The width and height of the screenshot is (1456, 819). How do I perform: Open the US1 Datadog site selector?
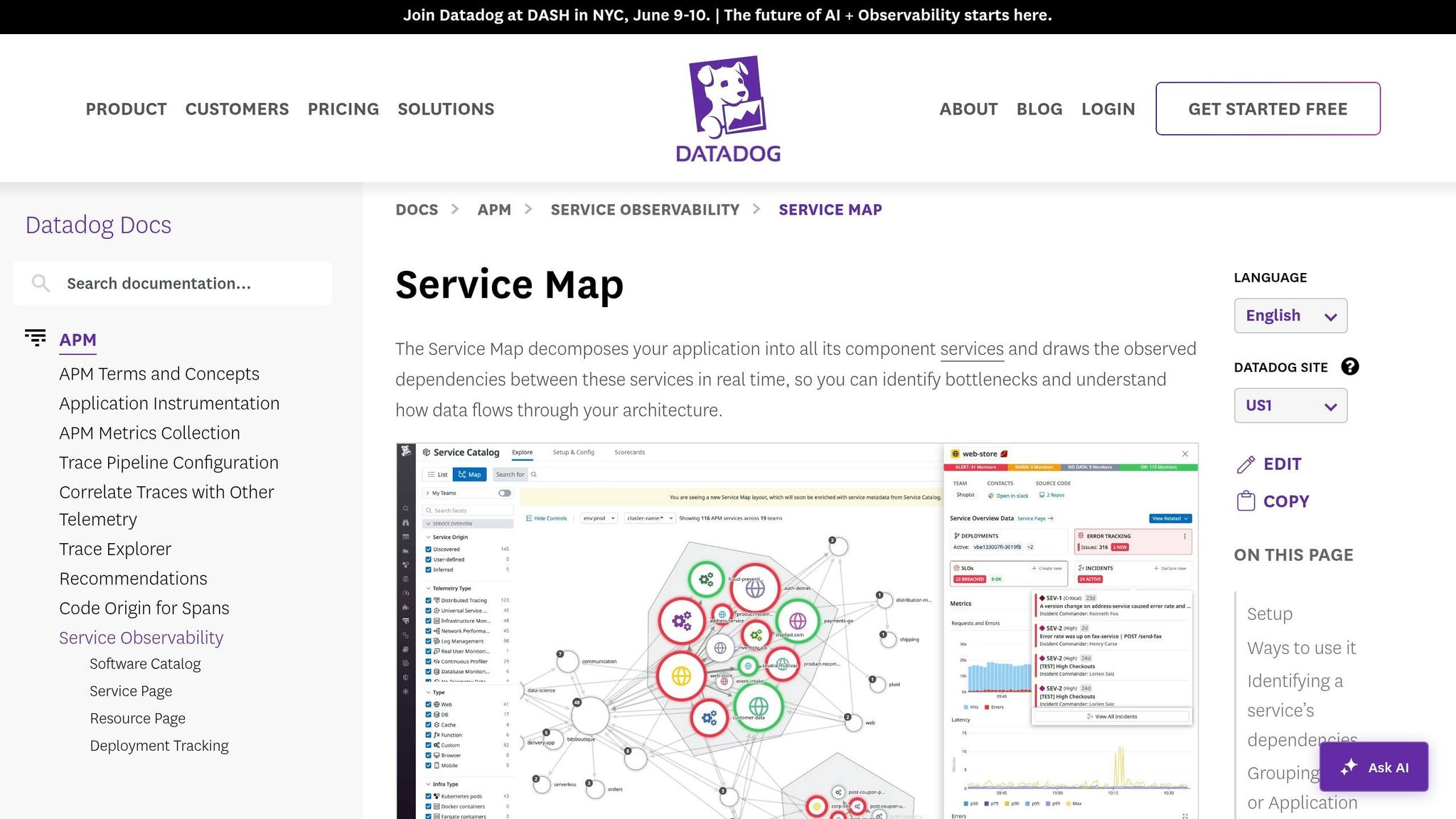[1290, 405]
